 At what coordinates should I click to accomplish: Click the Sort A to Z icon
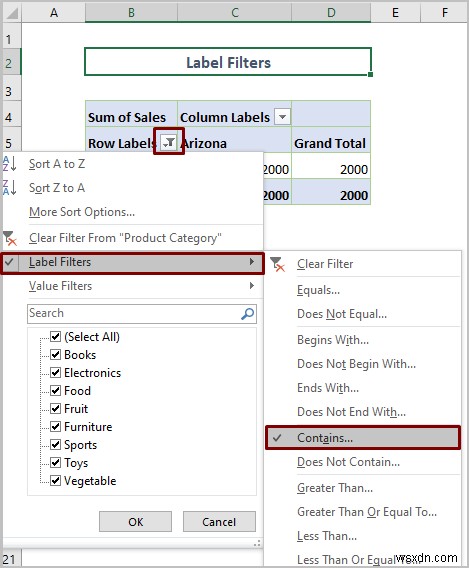[9, 163]
